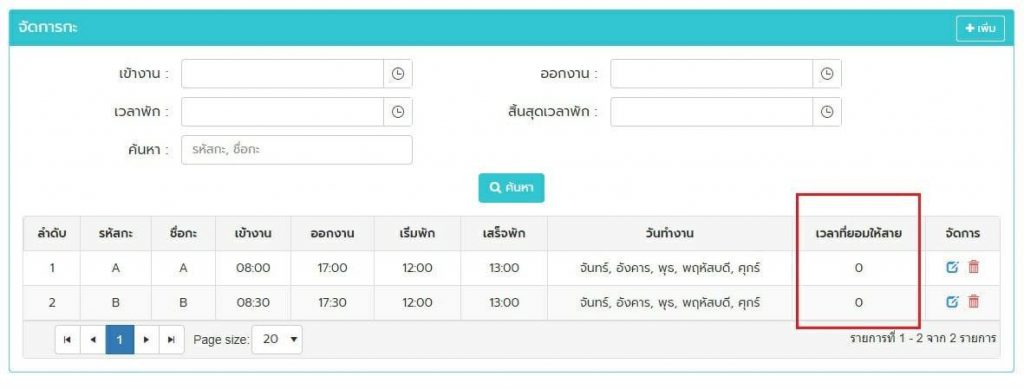The image size is (1024, 389).
Task: Focus the ออกงาน time input
Action: tap(711, 74)
